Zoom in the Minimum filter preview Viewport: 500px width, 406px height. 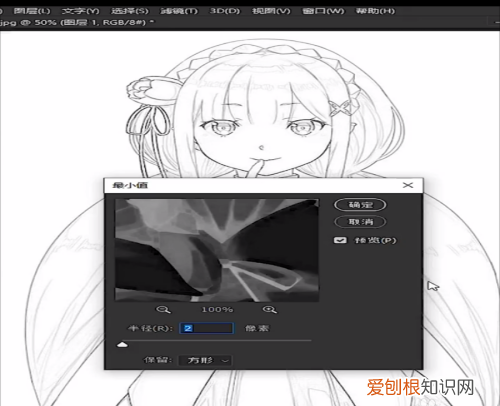click(x=269, y=310)
